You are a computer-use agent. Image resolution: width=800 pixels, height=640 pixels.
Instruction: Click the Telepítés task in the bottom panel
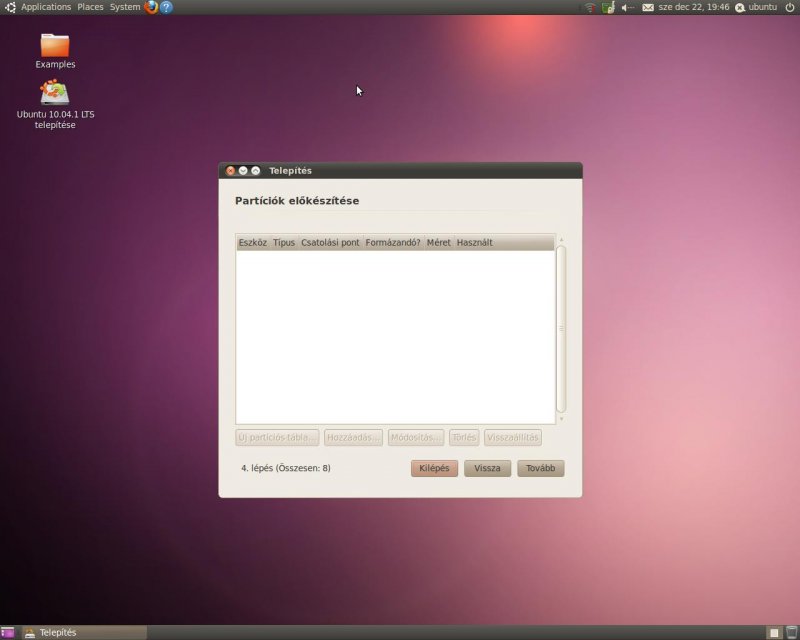tap(84, 633)
